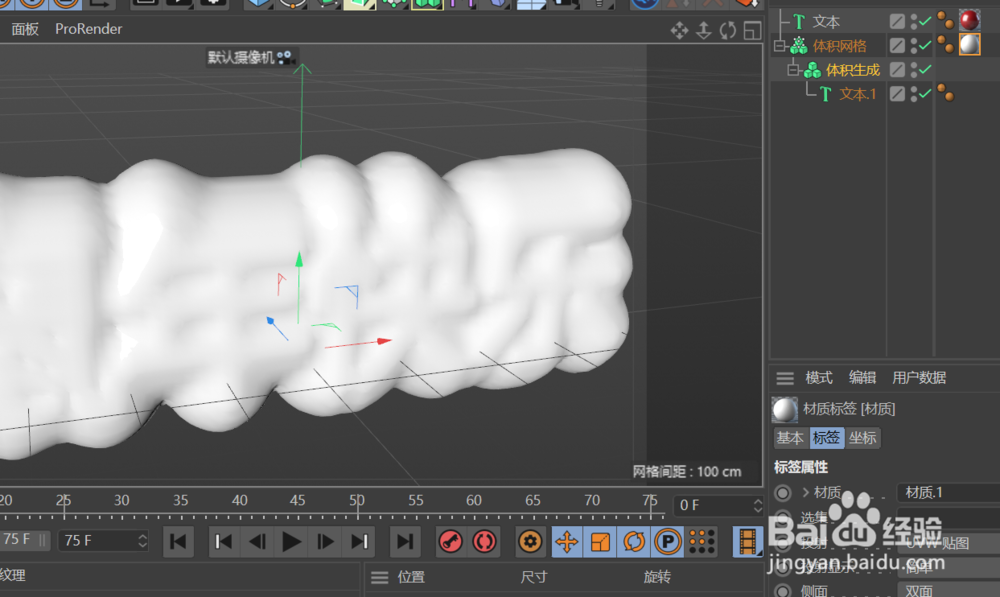Open the attribute manager hamburger menu
Viewport: 1000px width, 597px height.
[785, 378]
